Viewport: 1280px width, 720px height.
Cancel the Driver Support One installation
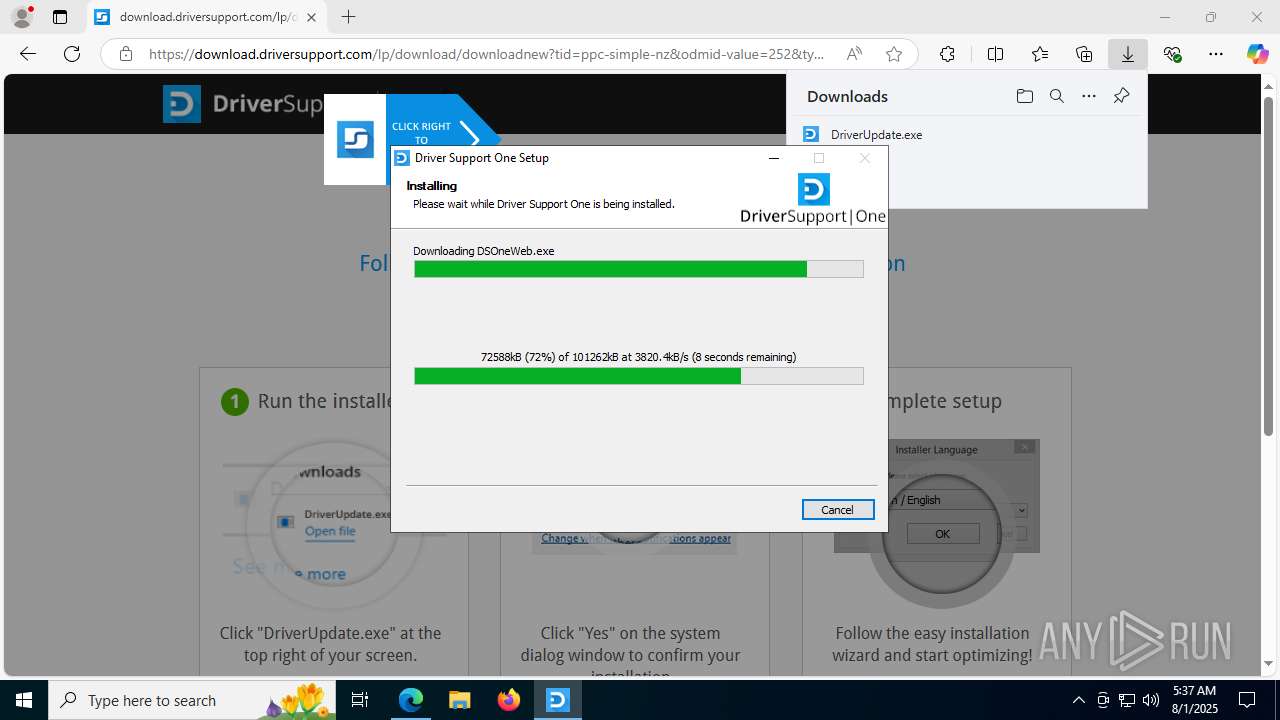838,510
